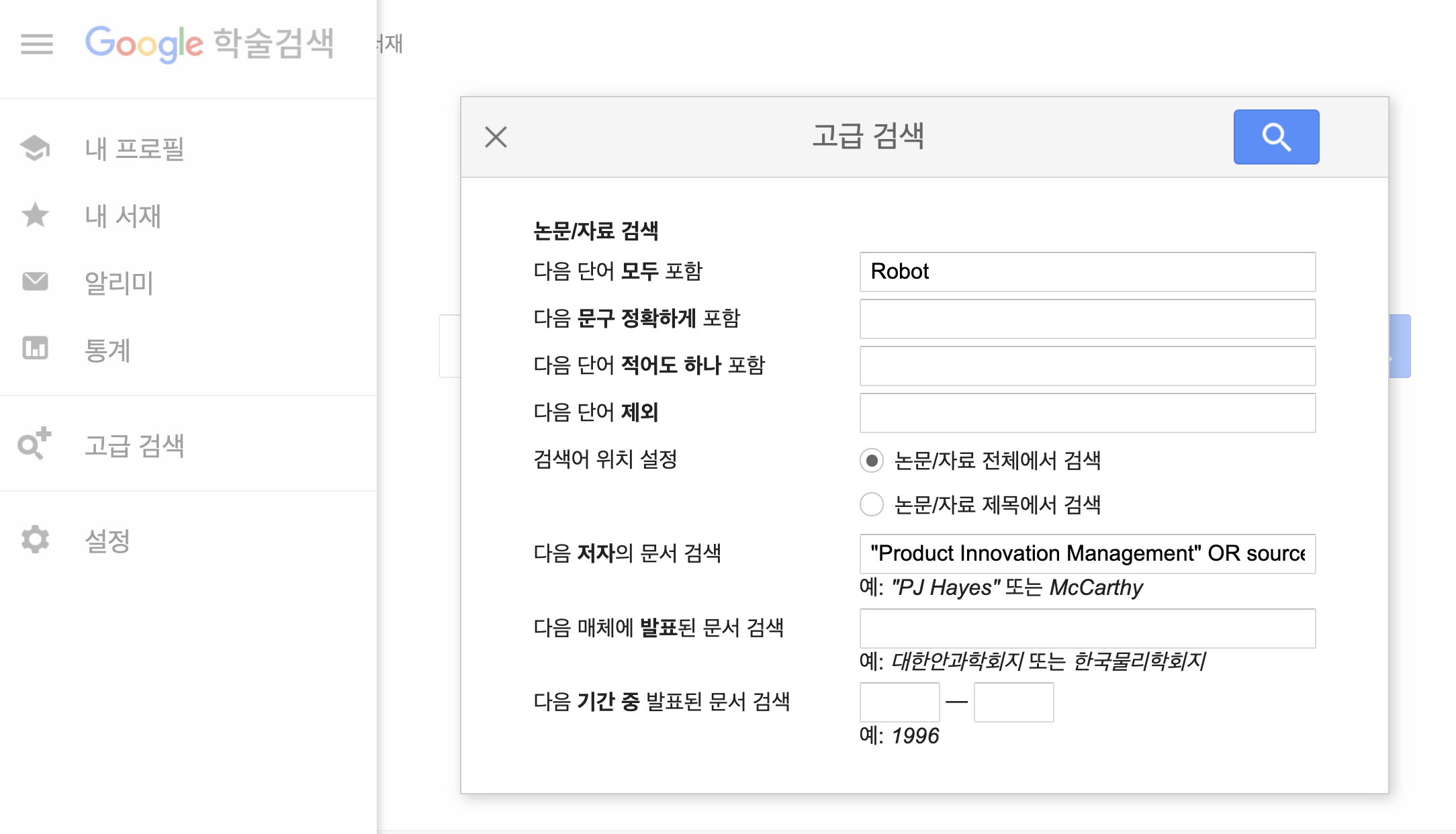The height and width of the screenshot is (834, 1456).
Task: Click the envelope alerts icon
Action: [x=35, y=281]
